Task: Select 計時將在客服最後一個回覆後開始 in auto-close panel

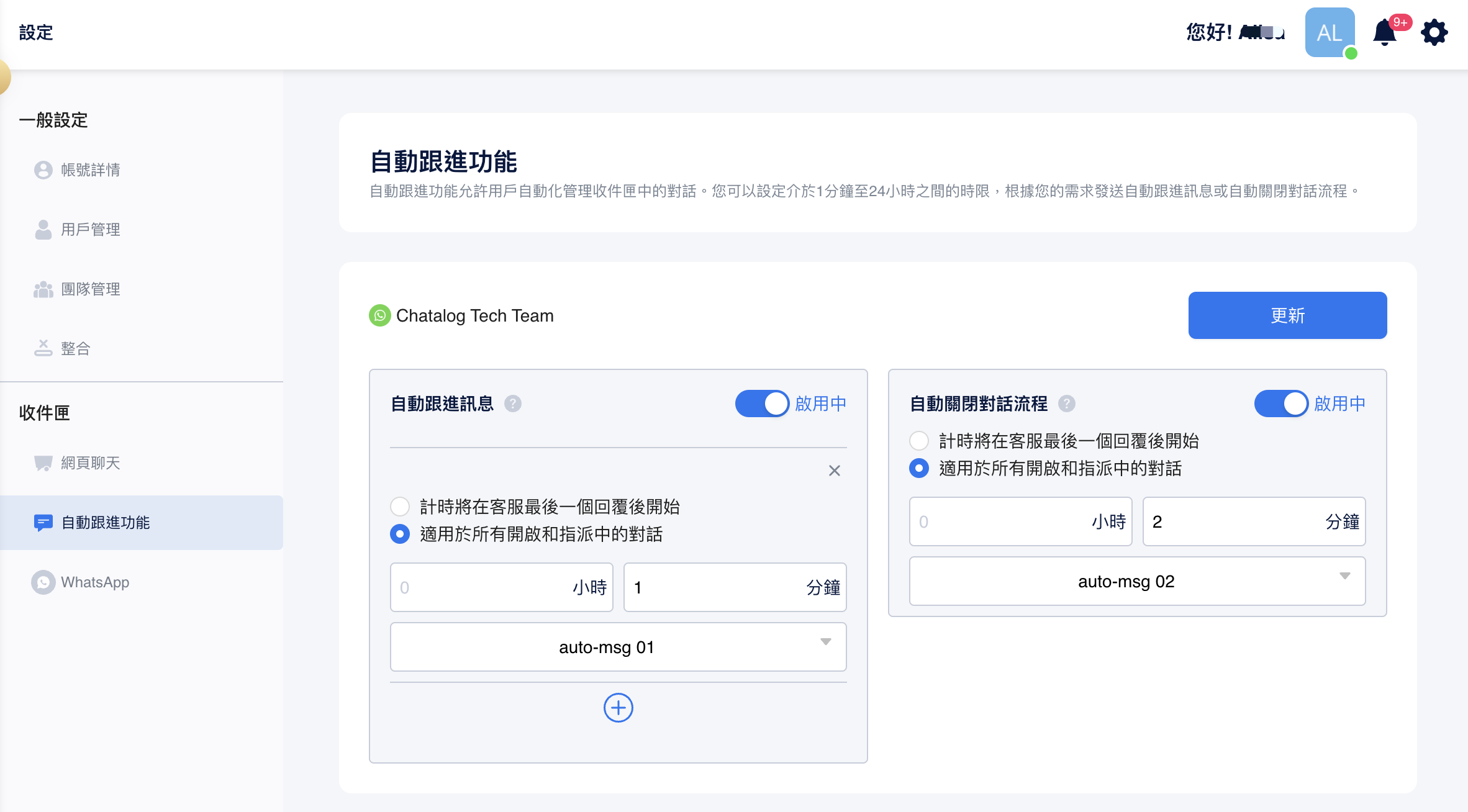Action: (x=919, y=441)
